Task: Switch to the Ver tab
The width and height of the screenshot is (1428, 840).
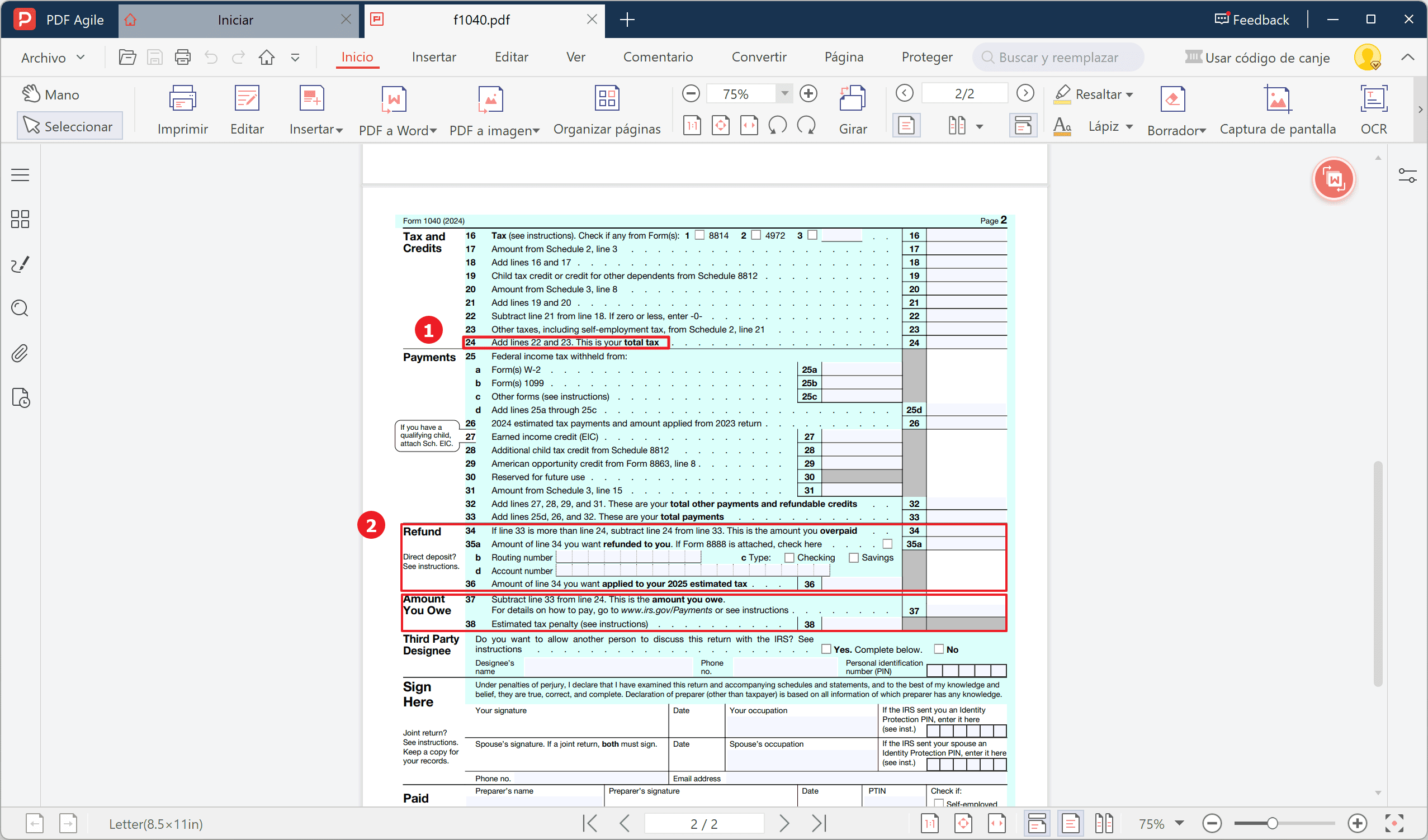Action: coord(575,57)
